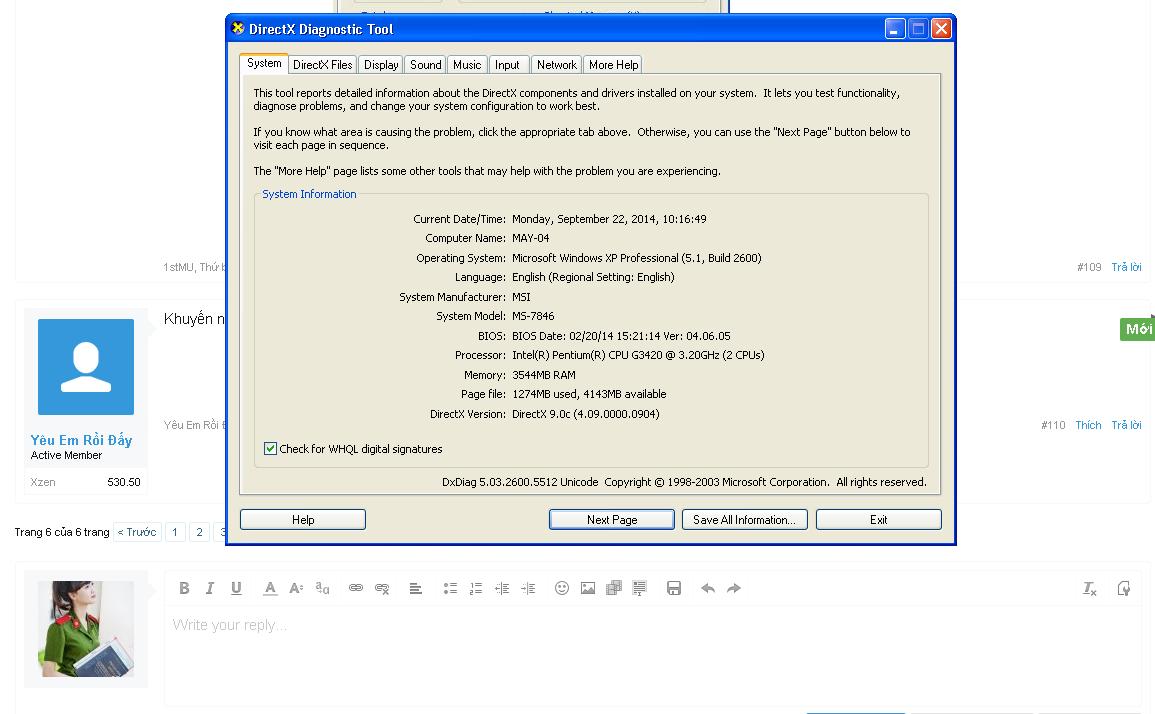Image resolution: width=1155 pixels, height=714 pixels.
Task: Open the text alignment dropdown
Action: point(416,588)
